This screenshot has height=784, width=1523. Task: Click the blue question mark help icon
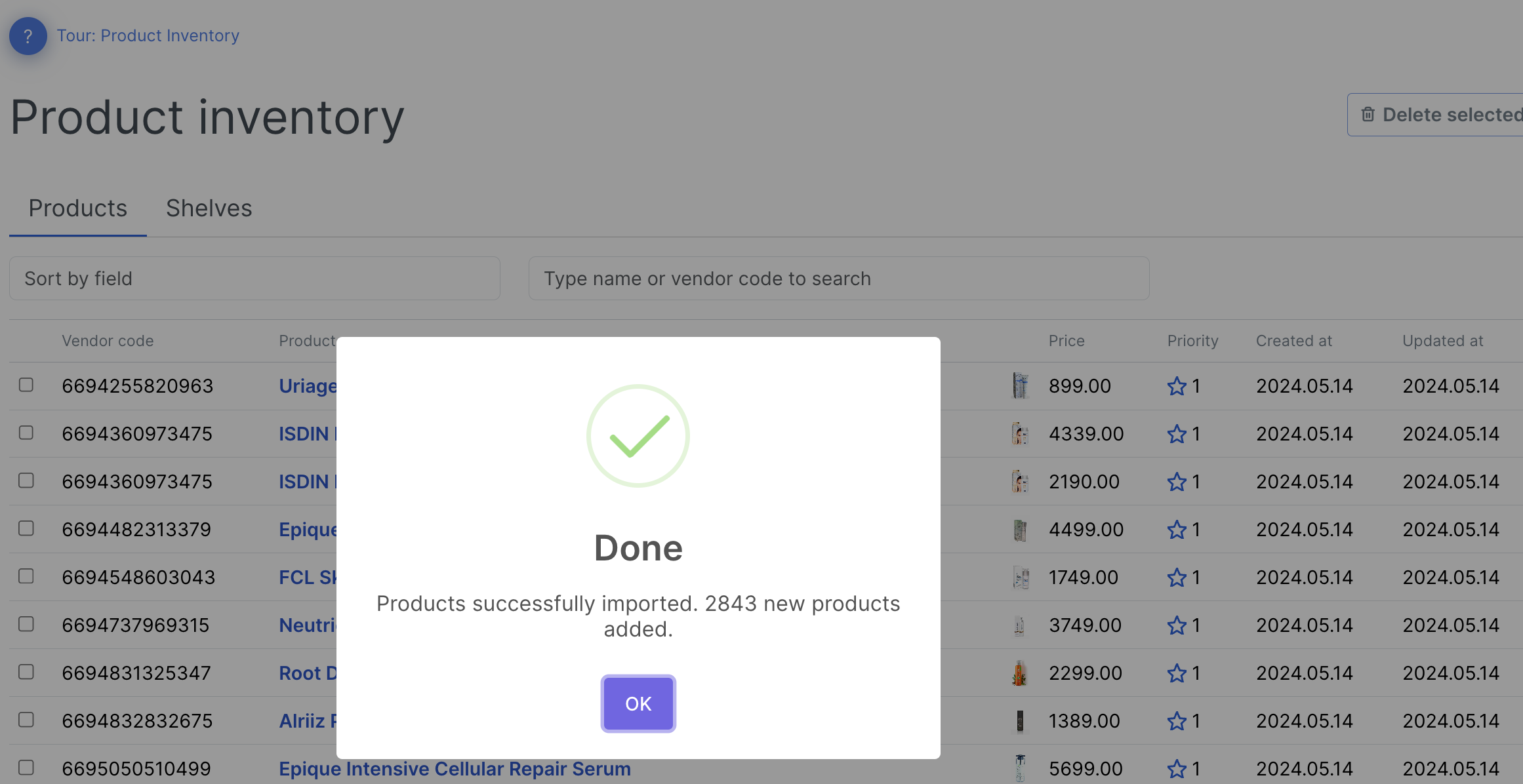point(28,36)
